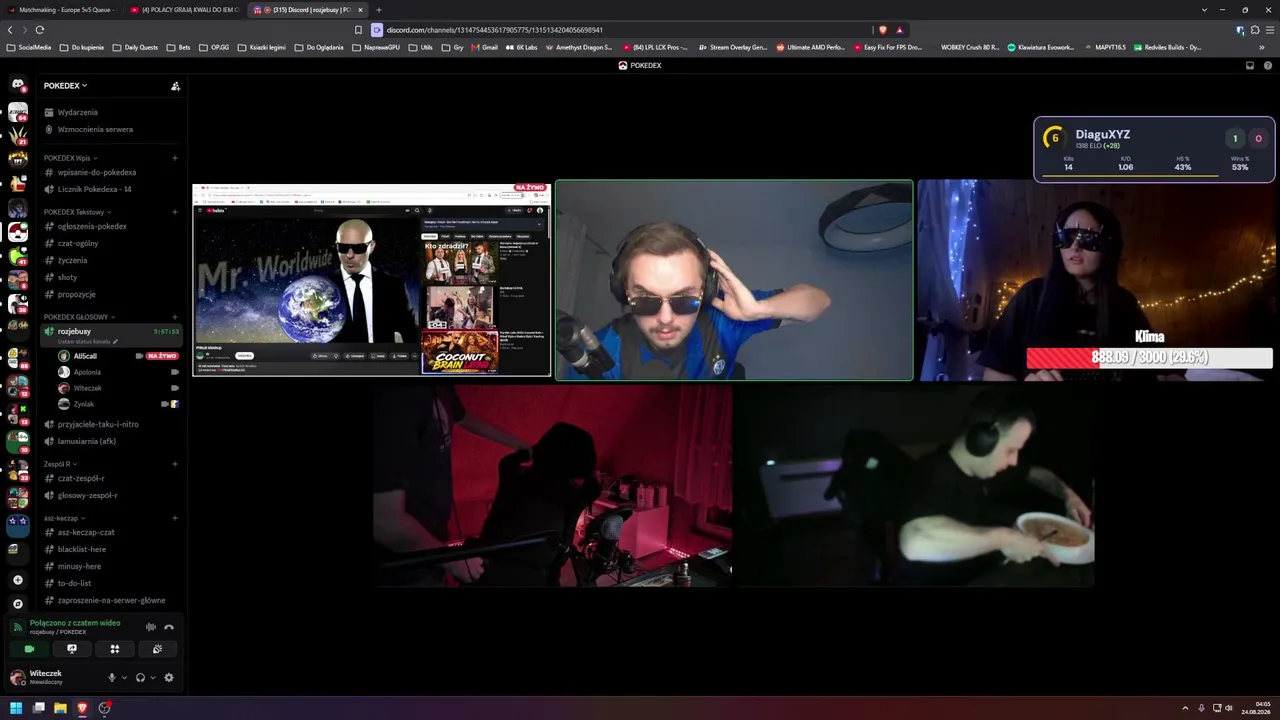Open the SocialMedia bookmarks folder

29,47
